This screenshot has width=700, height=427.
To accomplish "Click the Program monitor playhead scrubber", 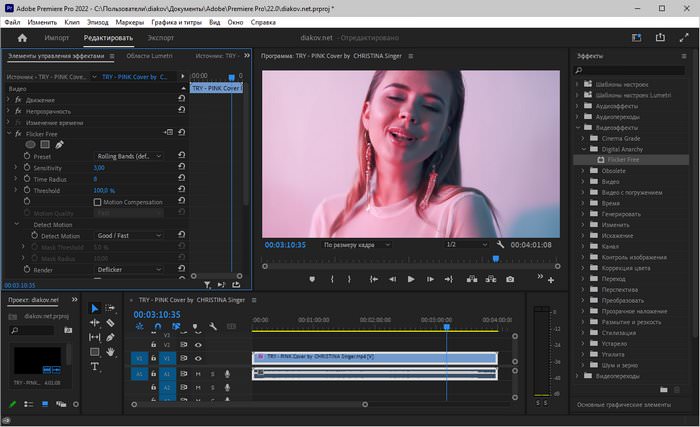I will coord(495,258).
